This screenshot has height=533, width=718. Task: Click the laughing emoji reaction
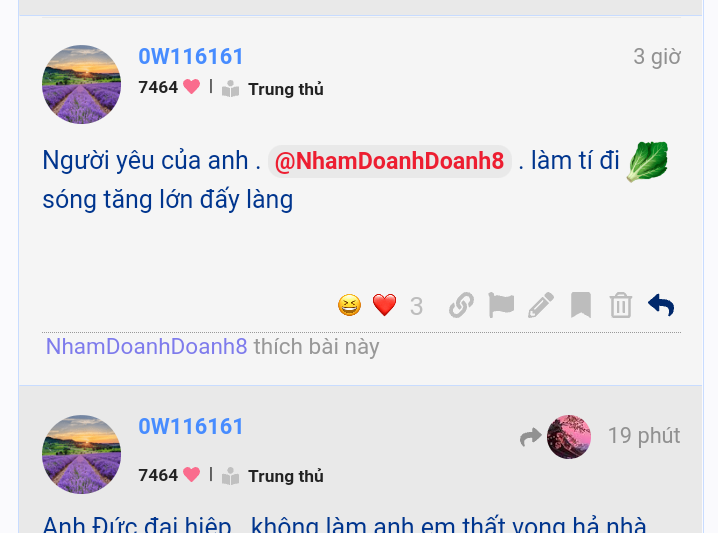point(349,305)
